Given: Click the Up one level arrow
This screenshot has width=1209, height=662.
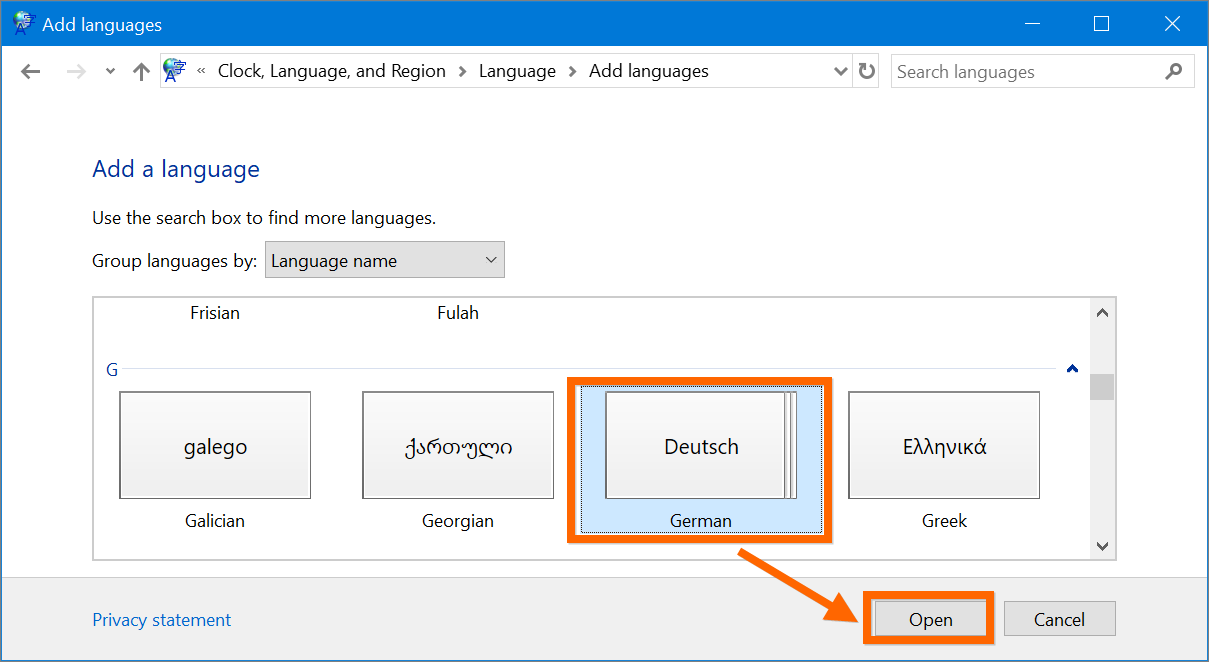Looking at the screenshot, I should coord(141,72).
